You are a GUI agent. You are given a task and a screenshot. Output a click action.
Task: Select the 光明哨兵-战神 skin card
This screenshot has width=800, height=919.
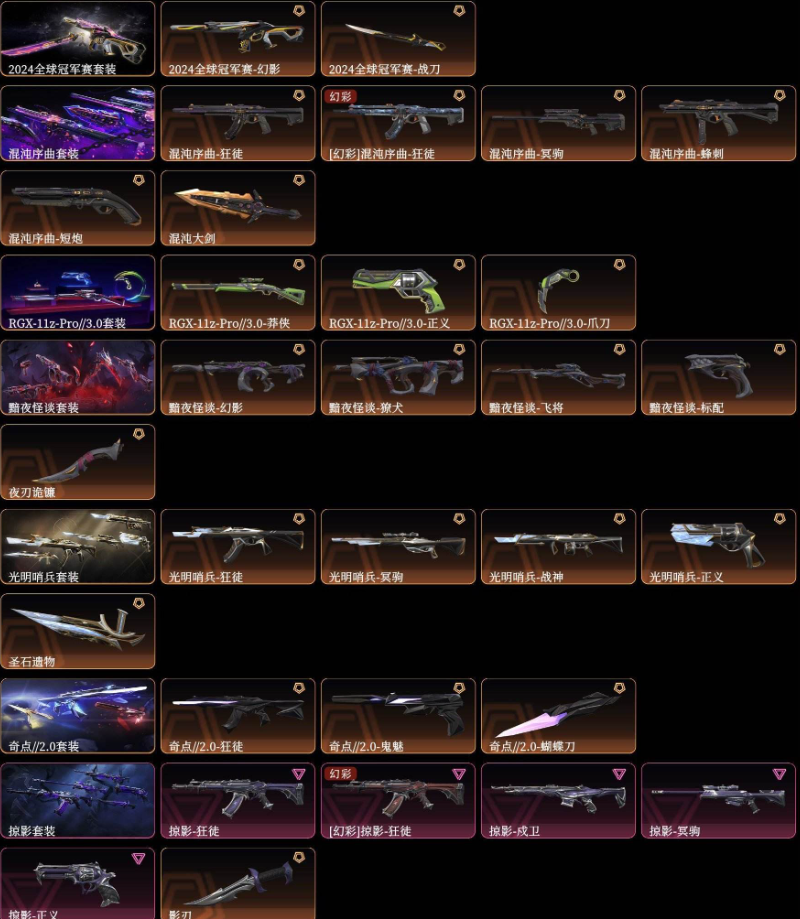pos(558,547)
